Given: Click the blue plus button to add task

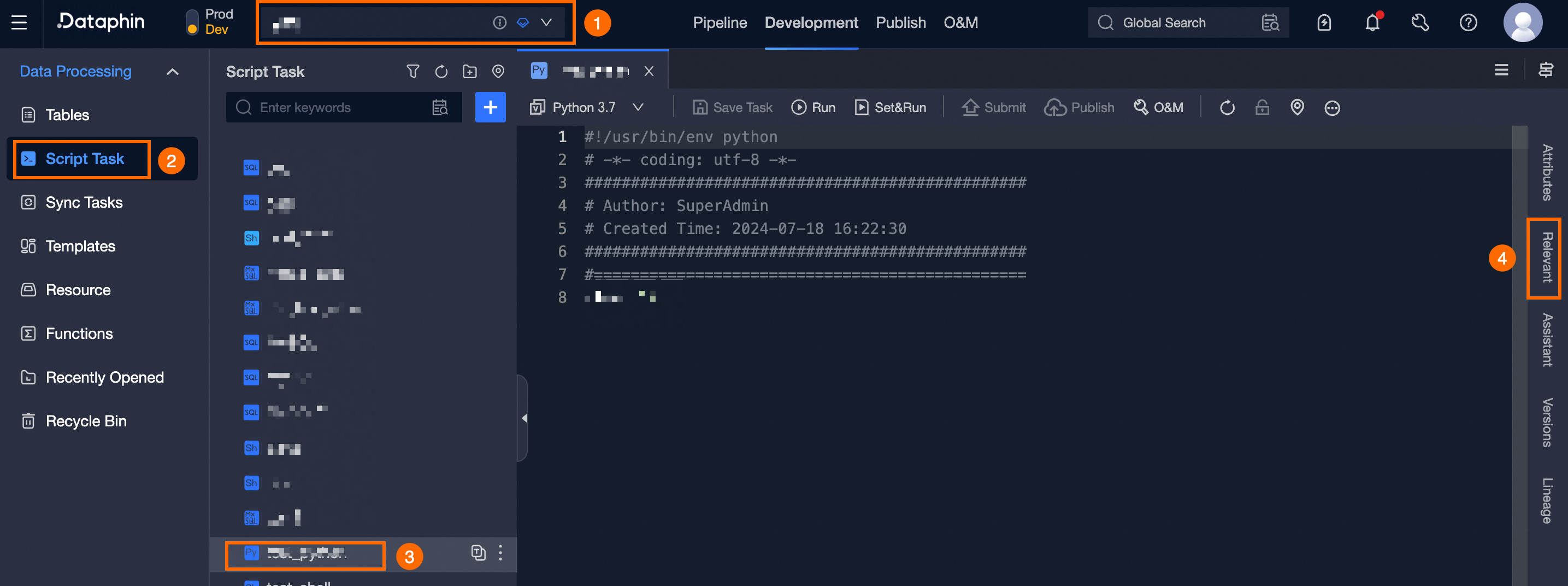Looking at the screenshot, I should tap(491, 107).
